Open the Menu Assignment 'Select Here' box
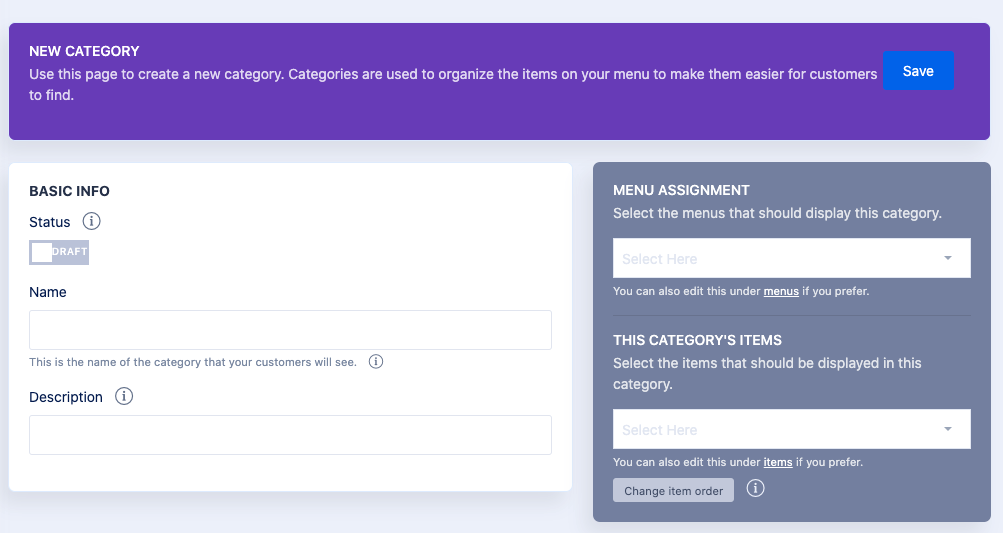The image size is (1003, 533). point(780,259)
